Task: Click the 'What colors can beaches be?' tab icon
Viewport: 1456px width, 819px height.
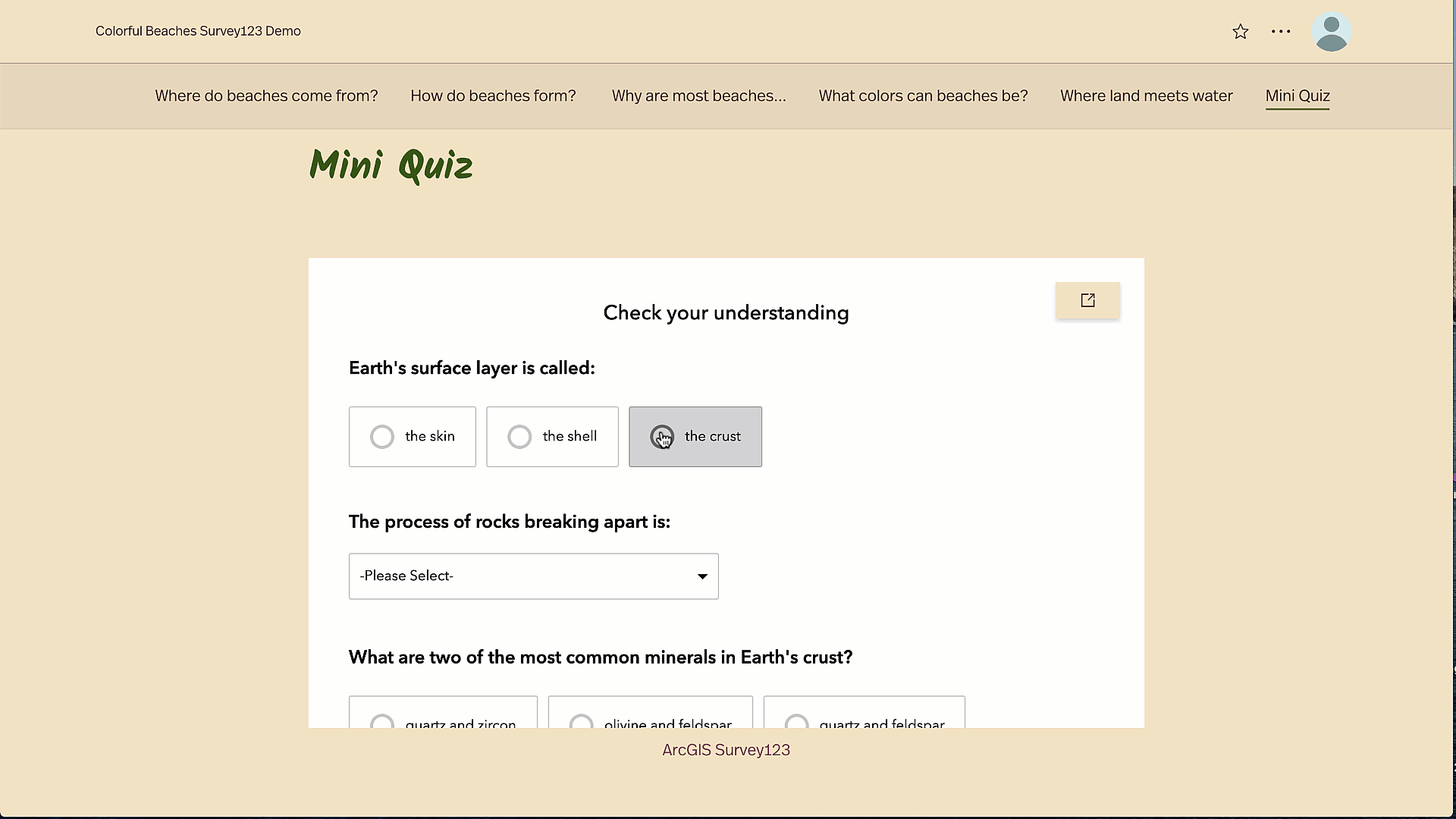Action: [x=922, y=96]
